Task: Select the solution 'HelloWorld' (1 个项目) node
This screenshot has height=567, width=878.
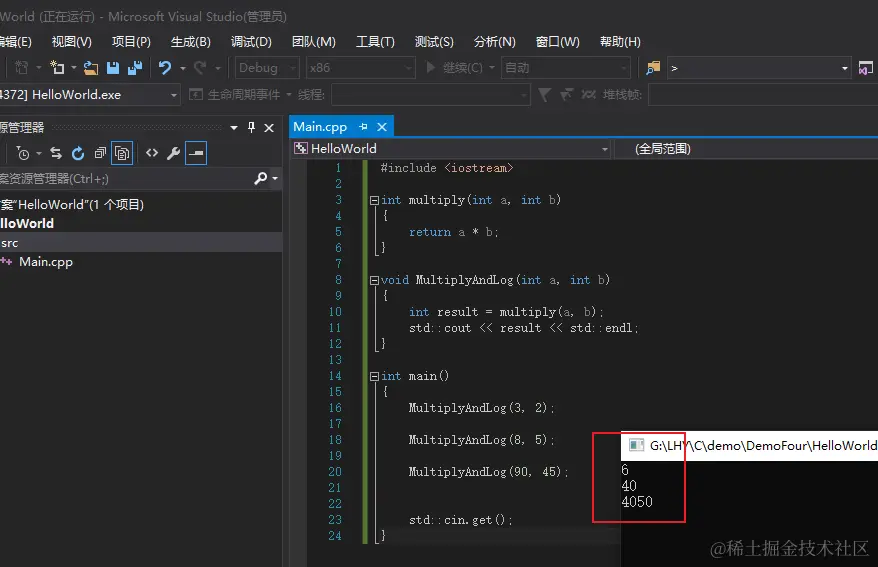Action: [72, 204]
